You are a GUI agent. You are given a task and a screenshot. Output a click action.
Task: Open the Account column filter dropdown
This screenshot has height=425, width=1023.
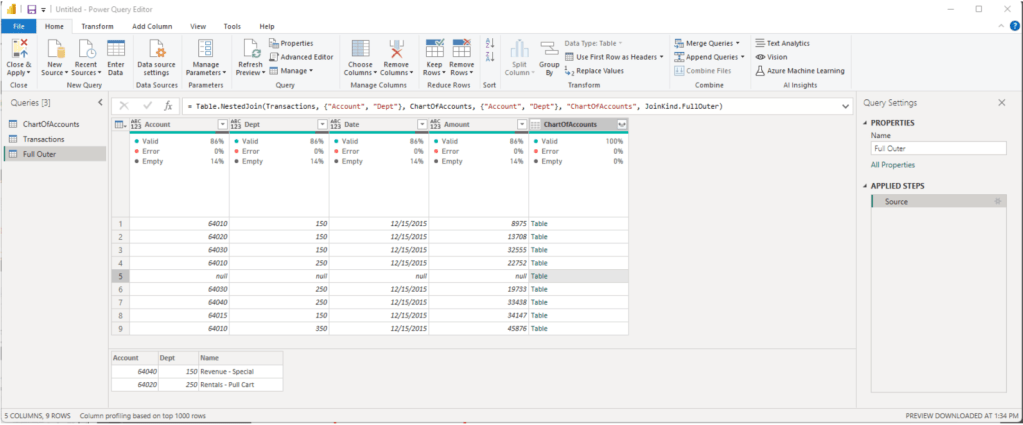(222, 124)
